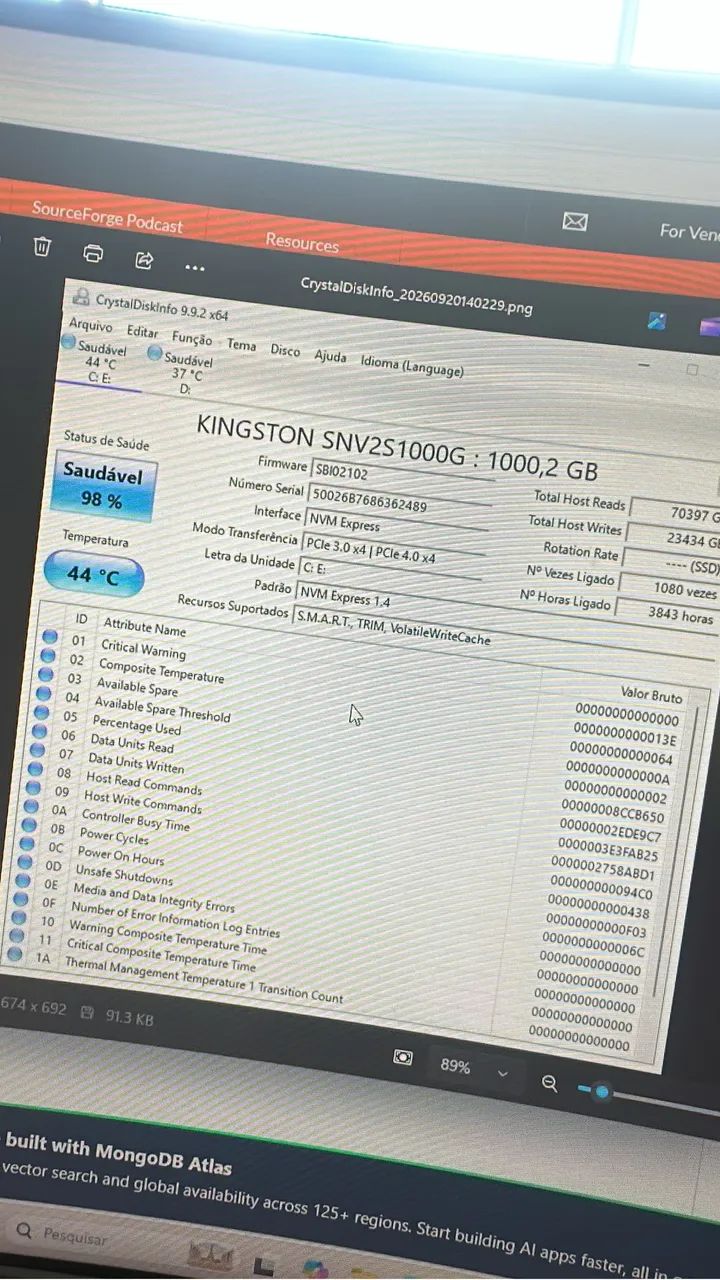Open the Editar menu in CrystalDiskInfo
720x1280 pixels.
click(x=142, y=331)
